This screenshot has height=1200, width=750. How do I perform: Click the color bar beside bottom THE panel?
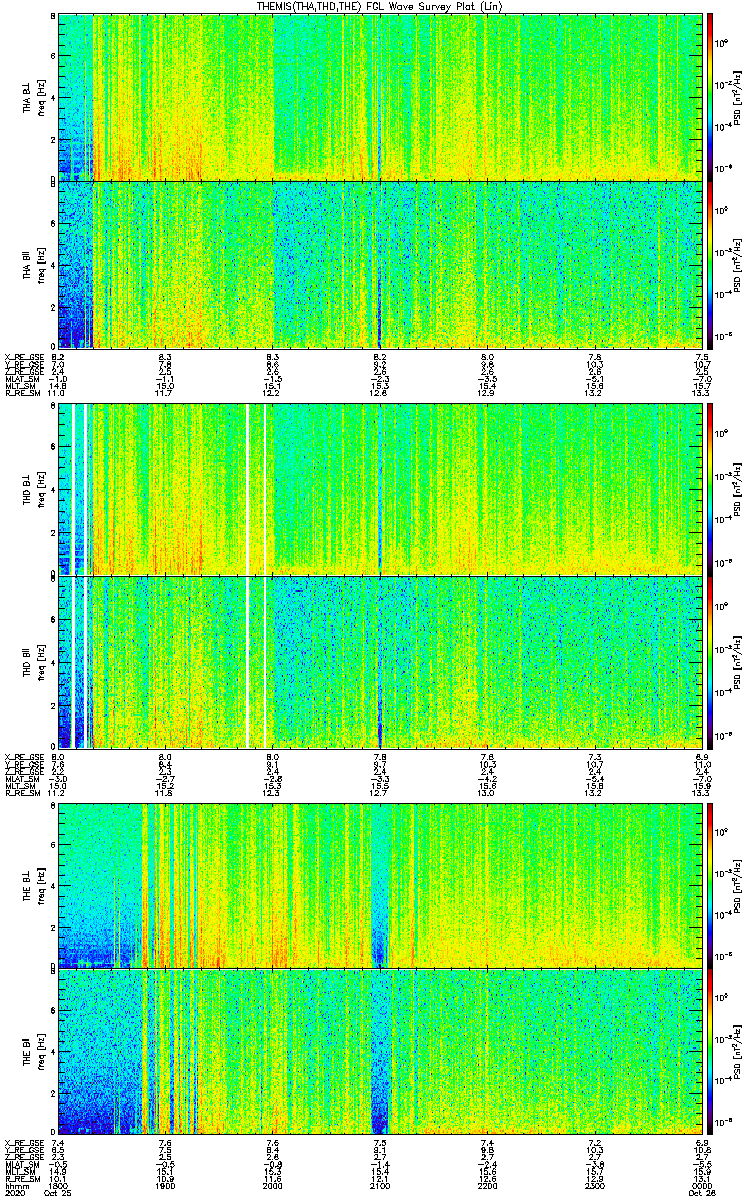(x=709, y=1050)
